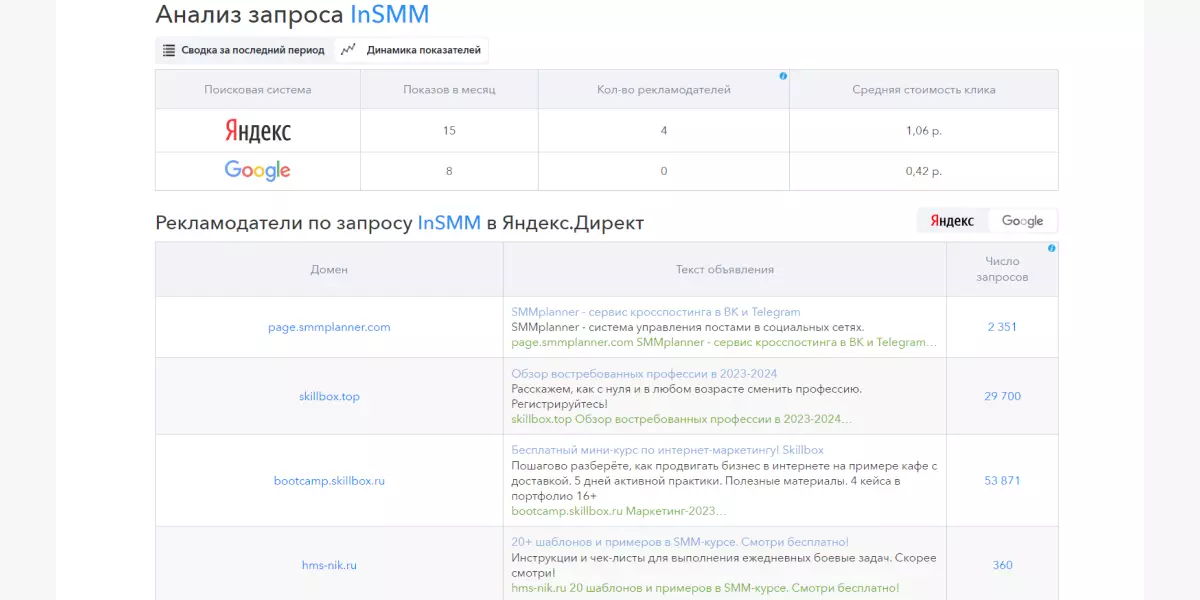The width and height of the screenshot is (1200, 600).
Task: Click info icon above Число запросов column
Action: [1051, 248]
